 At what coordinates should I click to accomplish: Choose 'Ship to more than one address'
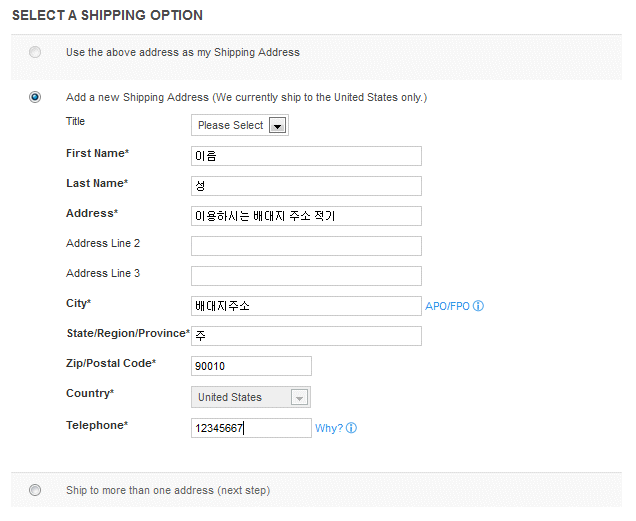pos(35,490)
